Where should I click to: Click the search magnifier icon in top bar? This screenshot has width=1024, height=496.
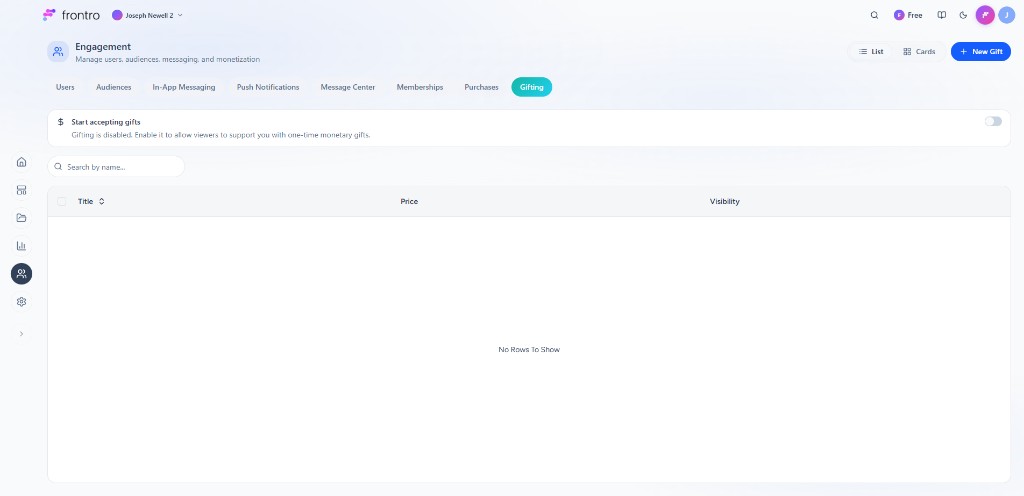(874, 15)
